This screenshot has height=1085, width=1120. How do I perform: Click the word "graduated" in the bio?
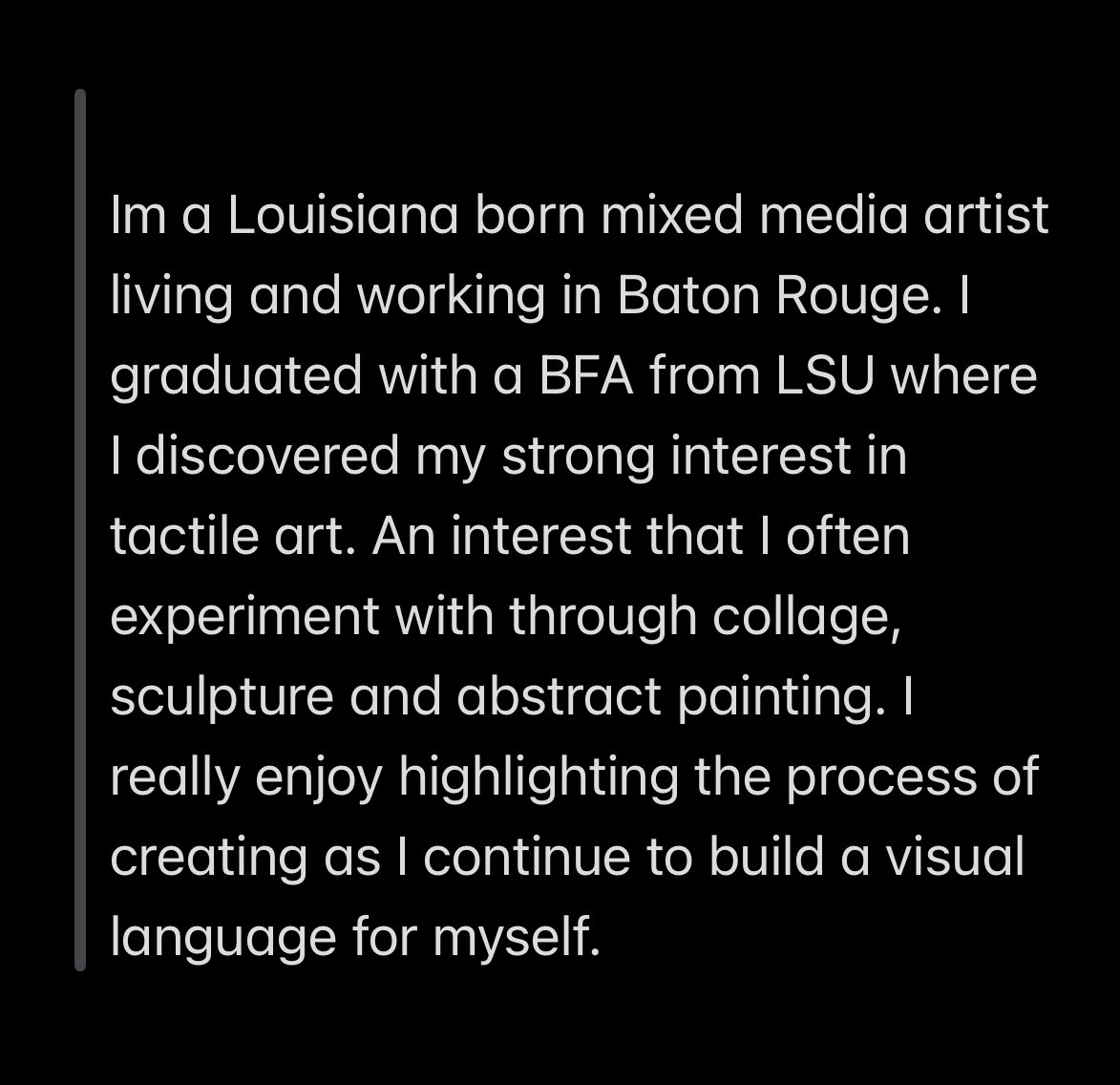pos(237,375)
